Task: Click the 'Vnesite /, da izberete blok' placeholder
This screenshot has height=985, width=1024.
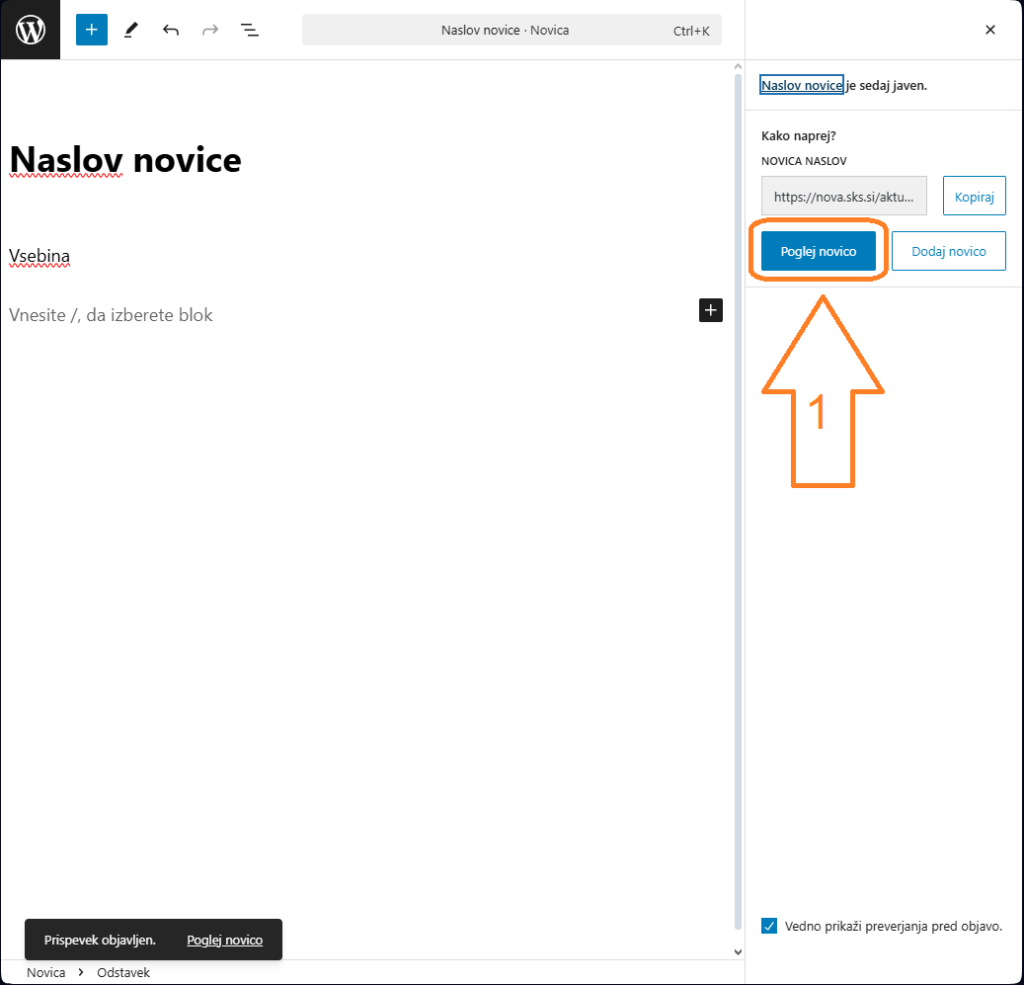Action: point(111,315)
